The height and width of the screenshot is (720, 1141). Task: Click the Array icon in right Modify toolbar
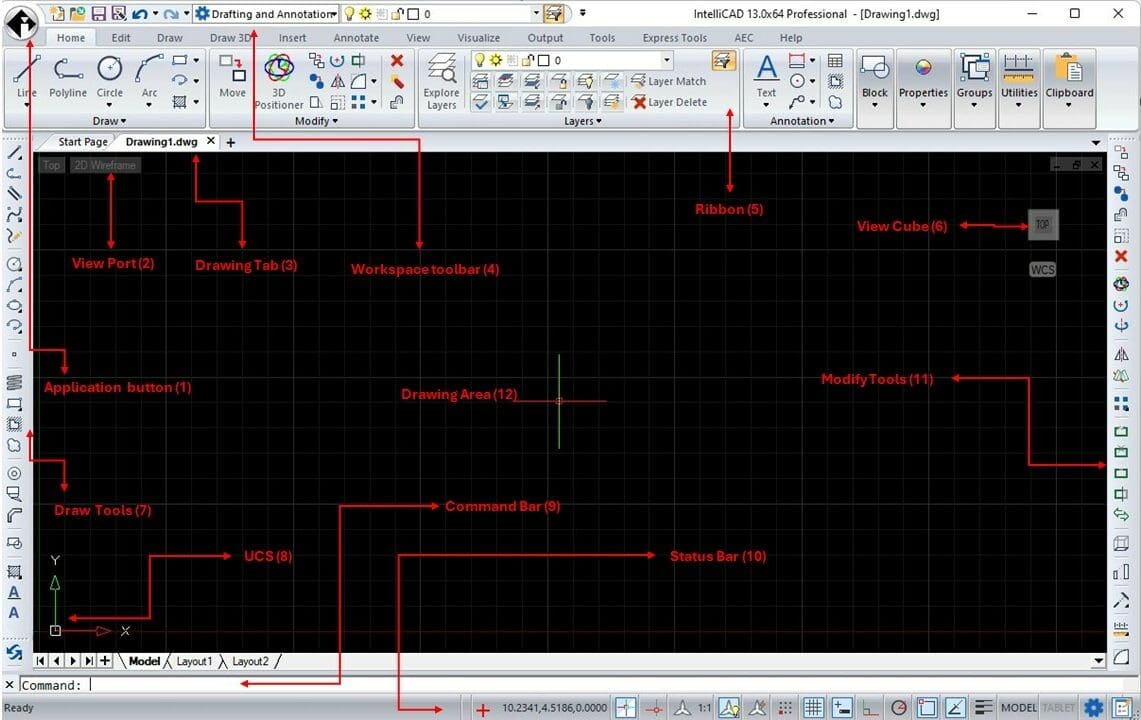(1121, 403)
